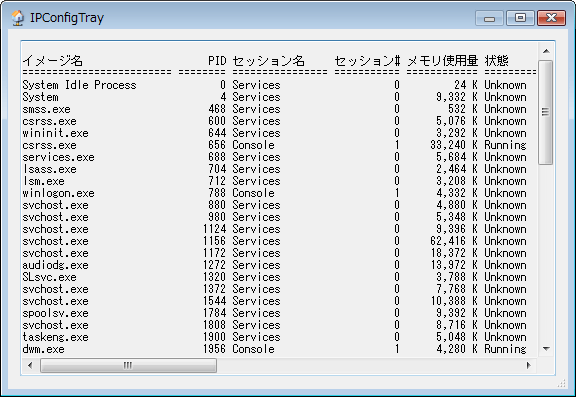Click the セッション名 column header text
Viewport: 576px width, 397px height.
coord(269,61)
